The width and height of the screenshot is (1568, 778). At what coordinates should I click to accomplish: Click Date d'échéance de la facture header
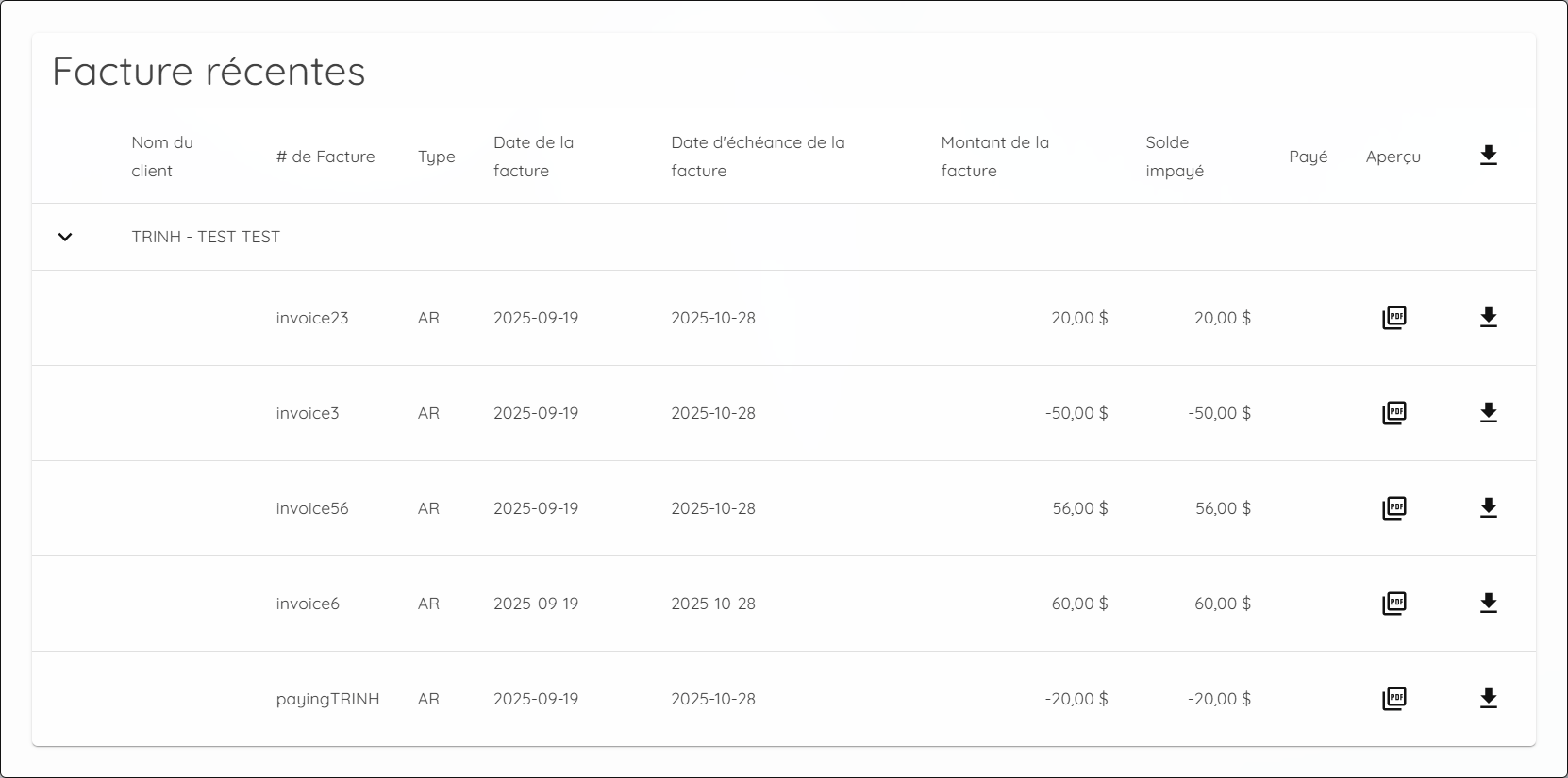pyautogui.click(x=758, y=157)
